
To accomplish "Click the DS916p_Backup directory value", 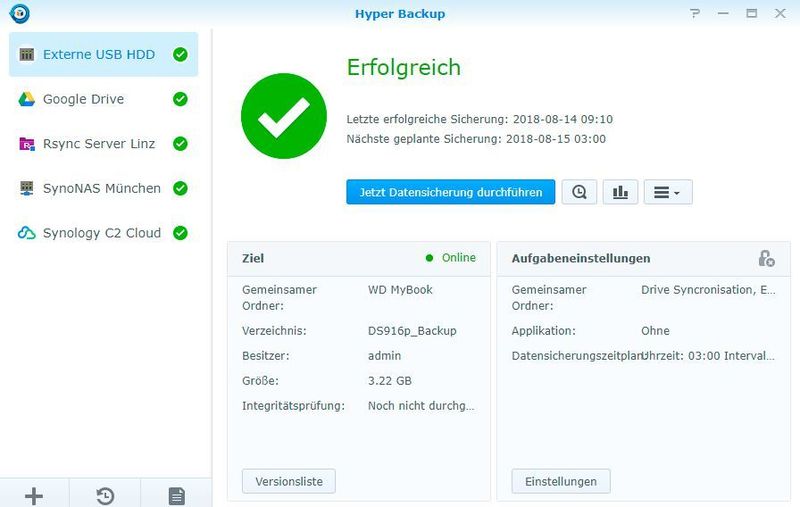I will 412,331.
